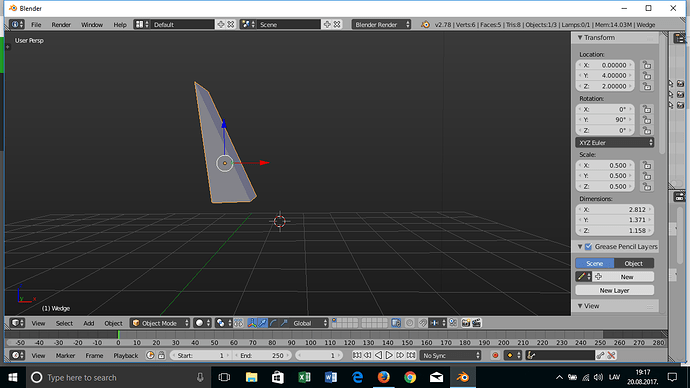Lock the Scale X value

(647, 165)
